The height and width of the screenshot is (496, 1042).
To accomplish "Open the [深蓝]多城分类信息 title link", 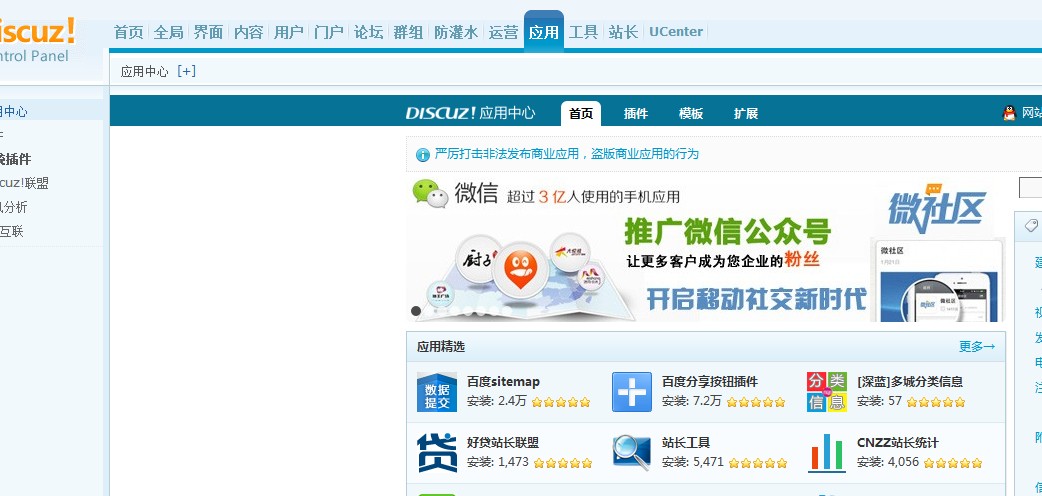I will 910,382.
